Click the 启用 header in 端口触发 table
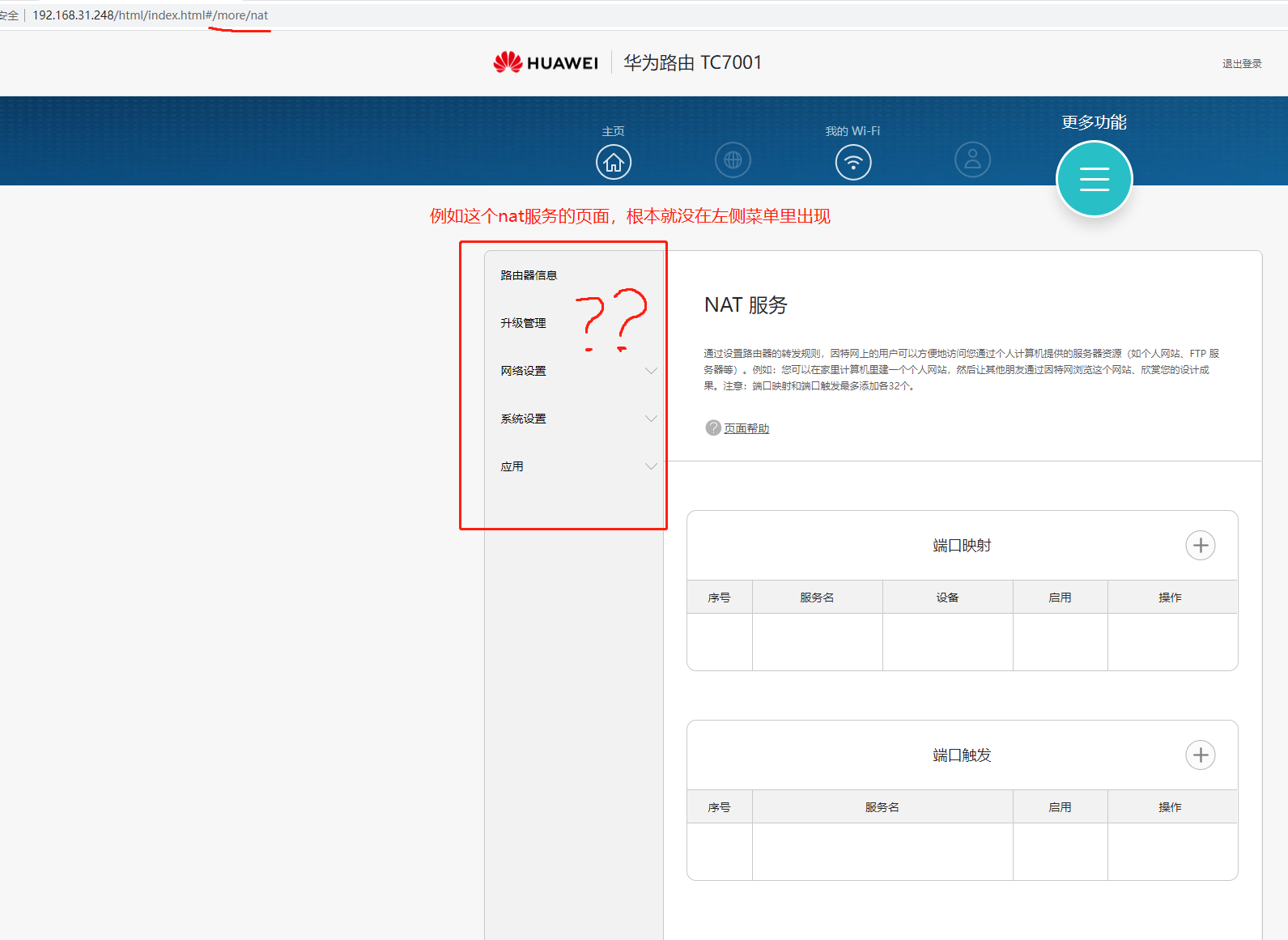 [1060, 807]
